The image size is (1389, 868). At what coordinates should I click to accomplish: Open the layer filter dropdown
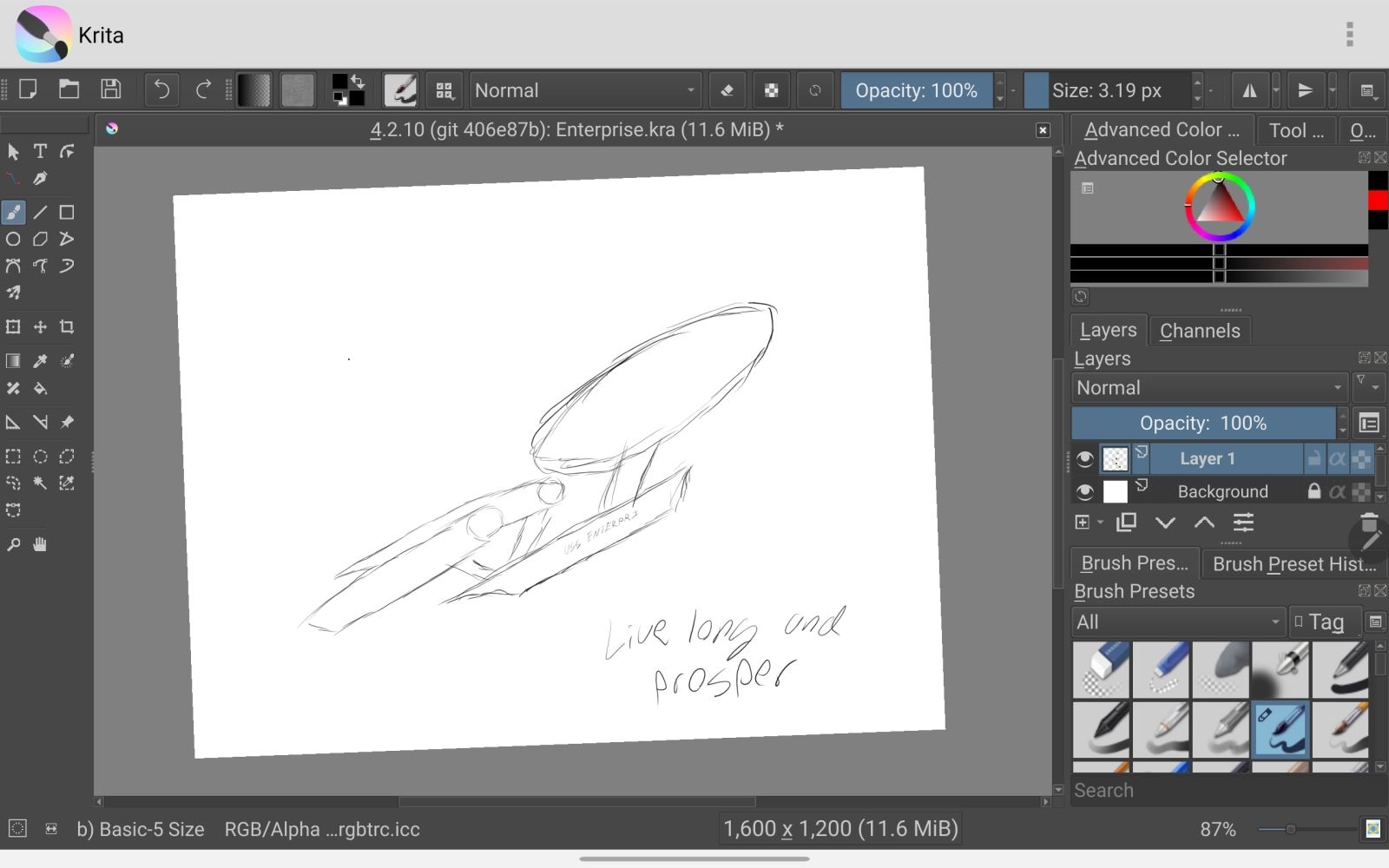tap(1367, 386)
